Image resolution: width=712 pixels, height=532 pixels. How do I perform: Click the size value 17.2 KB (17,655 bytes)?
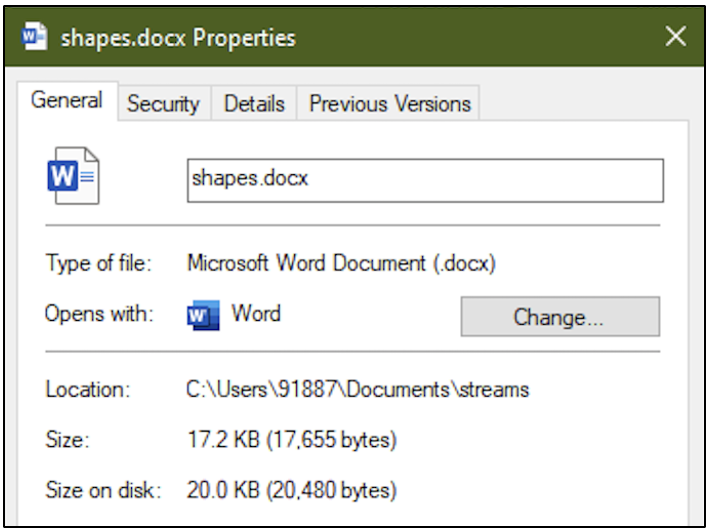[292, 440]
